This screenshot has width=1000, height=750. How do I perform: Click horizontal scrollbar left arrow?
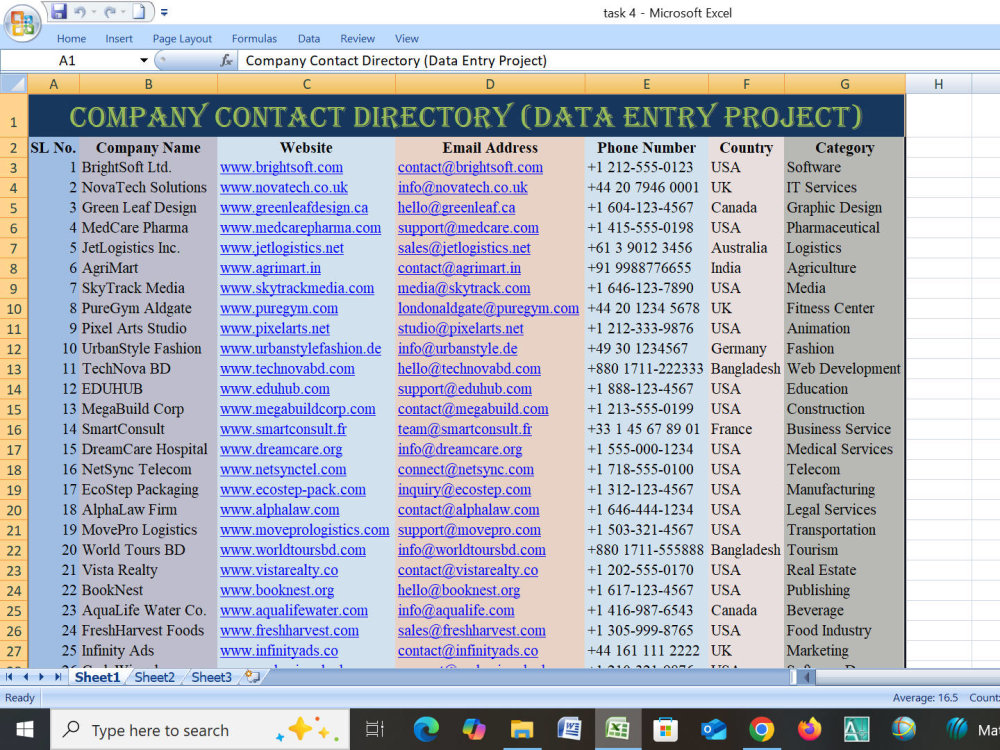[x=807, y=677]
